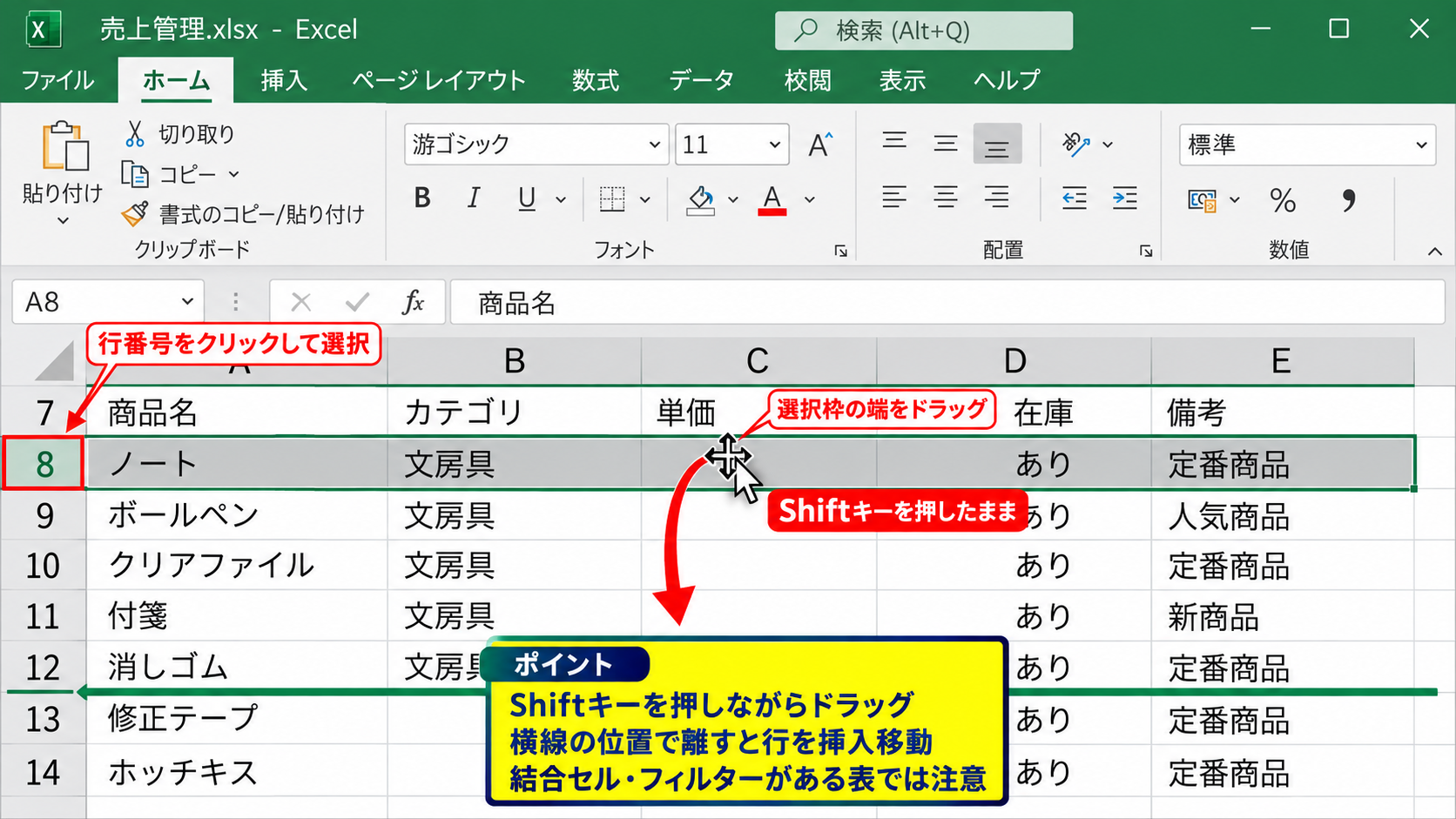Screen dimensions: 1456x819
Task: Click the Copy button
Action: click(171, 174)
